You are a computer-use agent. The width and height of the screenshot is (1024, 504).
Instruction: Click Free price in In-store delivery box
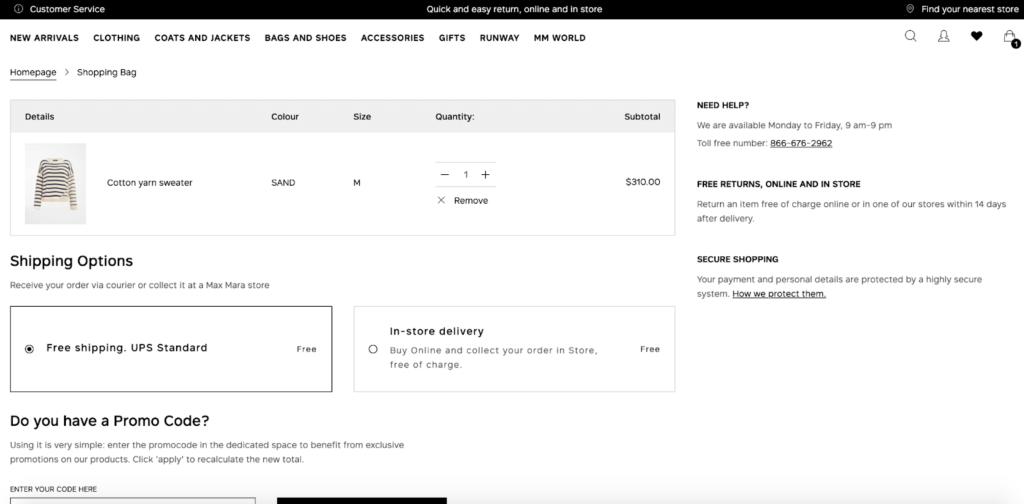click(650, 349)
